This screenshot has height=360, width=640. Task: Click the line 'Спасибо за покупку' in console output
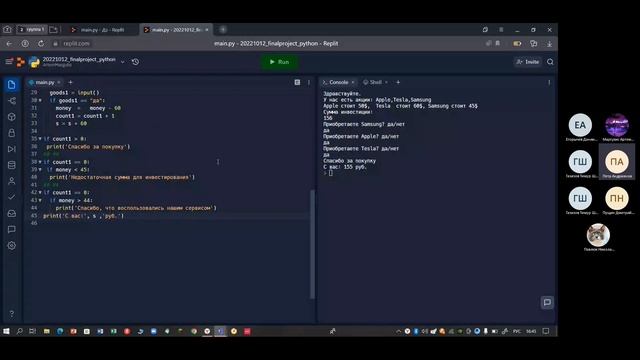point(349,161)
